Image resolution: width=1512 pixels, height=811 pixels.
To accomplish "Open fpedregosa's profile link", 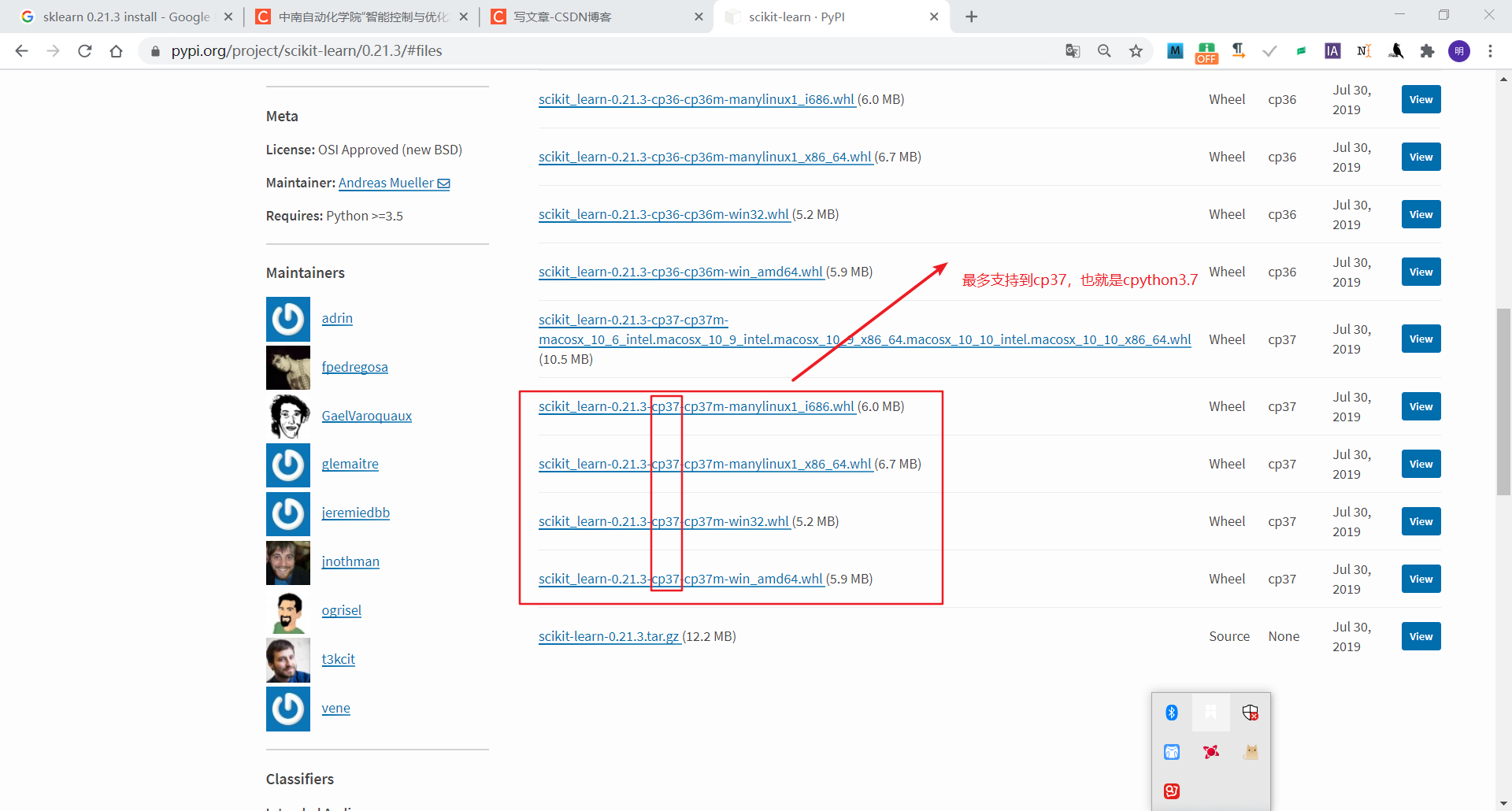I will [x=354, y=367].
